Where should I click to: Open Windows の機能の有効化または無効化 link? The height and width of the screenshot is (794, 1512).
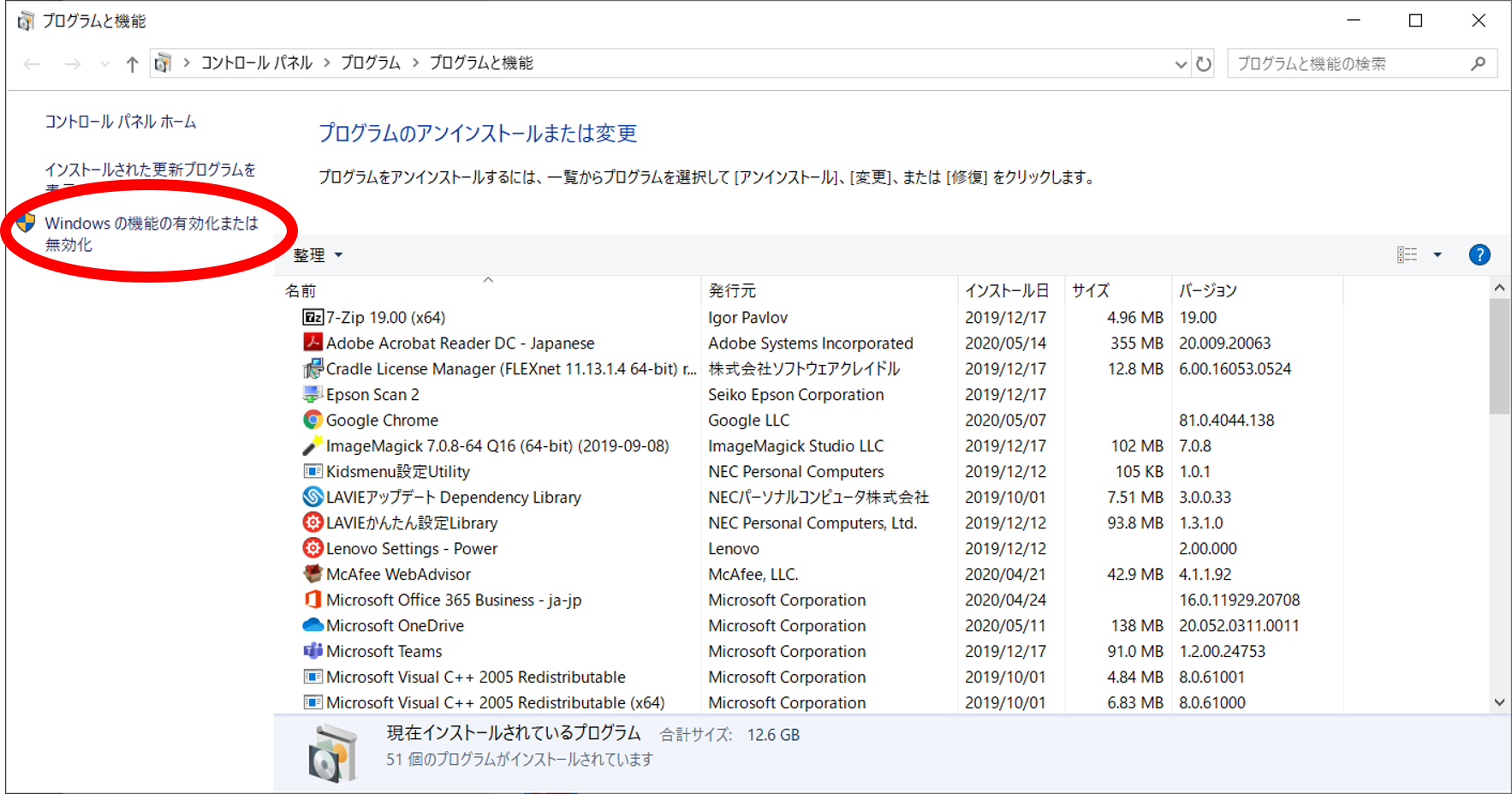[152, 234]
